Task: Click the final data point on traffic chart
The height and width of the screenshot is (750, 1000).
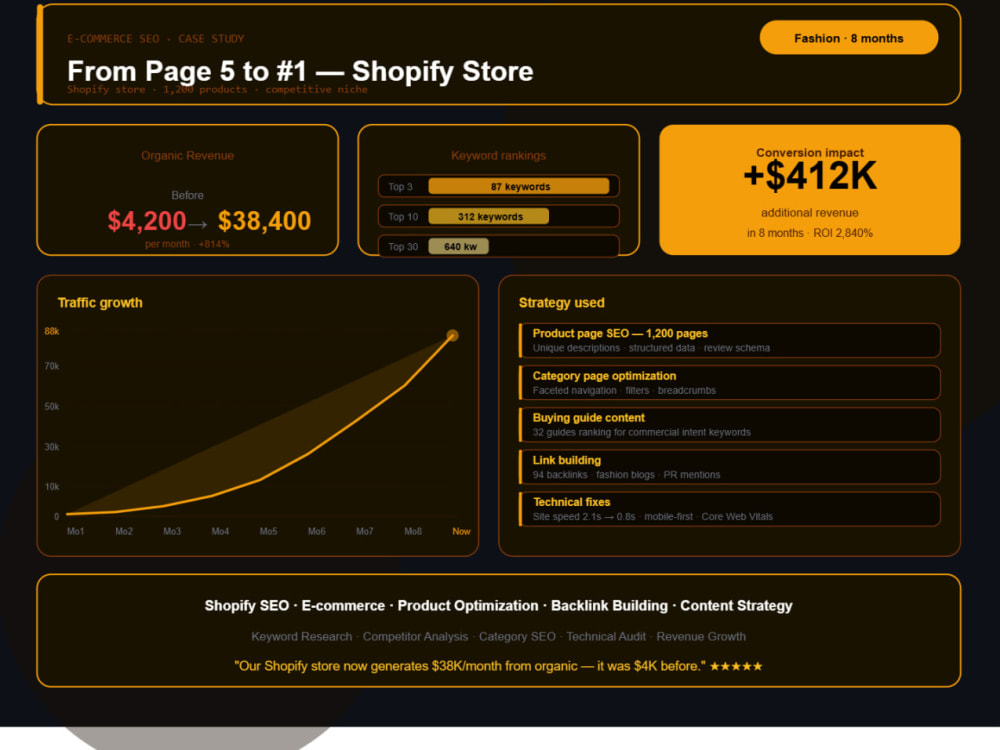Action: (452, 335)
